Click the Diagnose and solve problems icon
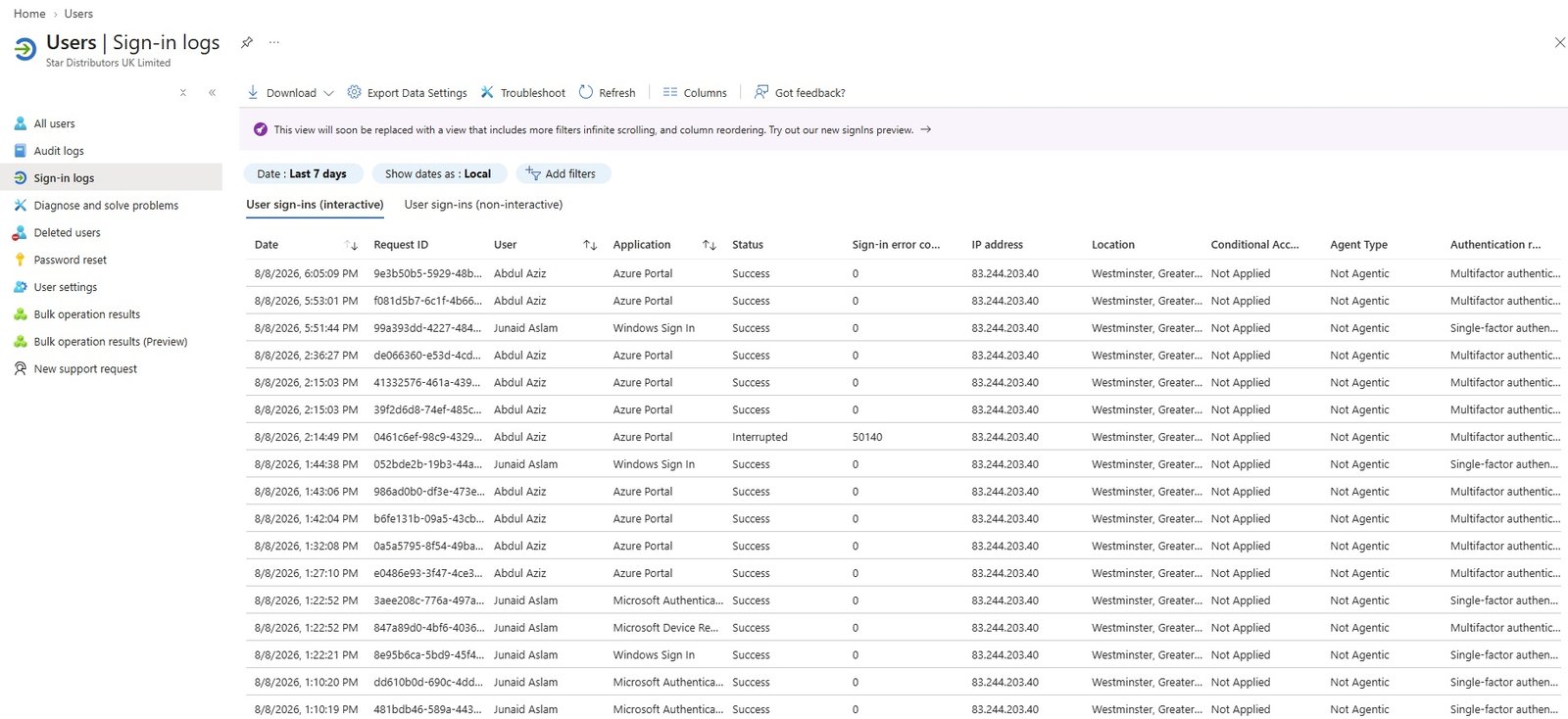 tap(20, 206)
